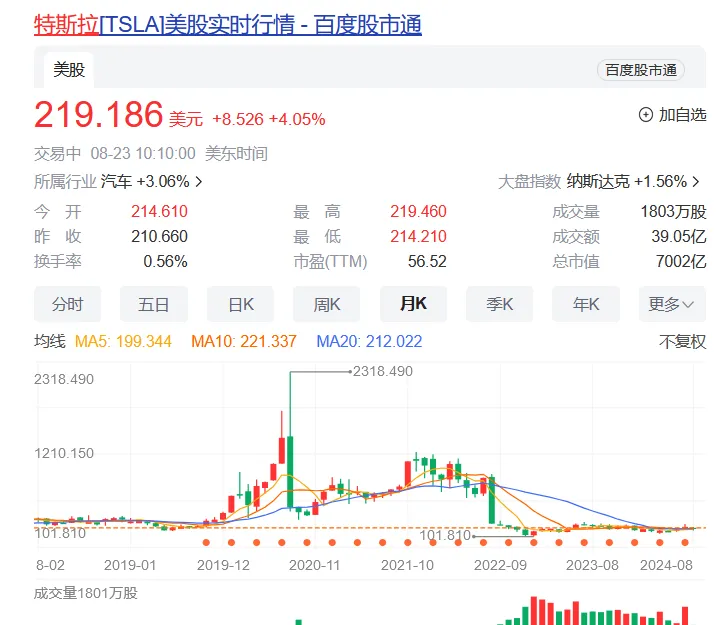Click the 成交量1801万股 volume label
The width and height of the screenshot is (716, 625).
pos(86,593)
